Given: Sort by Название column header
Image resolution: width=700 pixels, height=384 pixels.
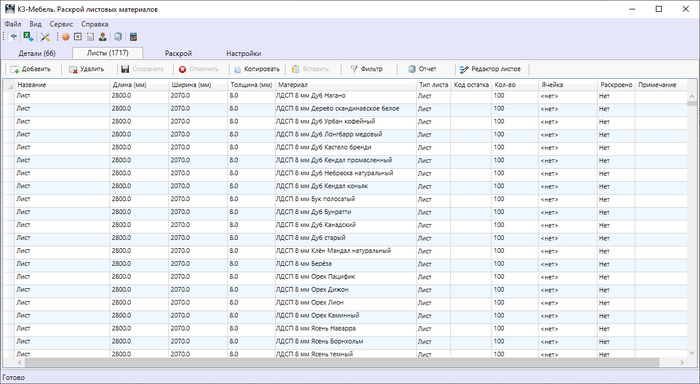Looking at the screenshot, I should coord(62,85).
